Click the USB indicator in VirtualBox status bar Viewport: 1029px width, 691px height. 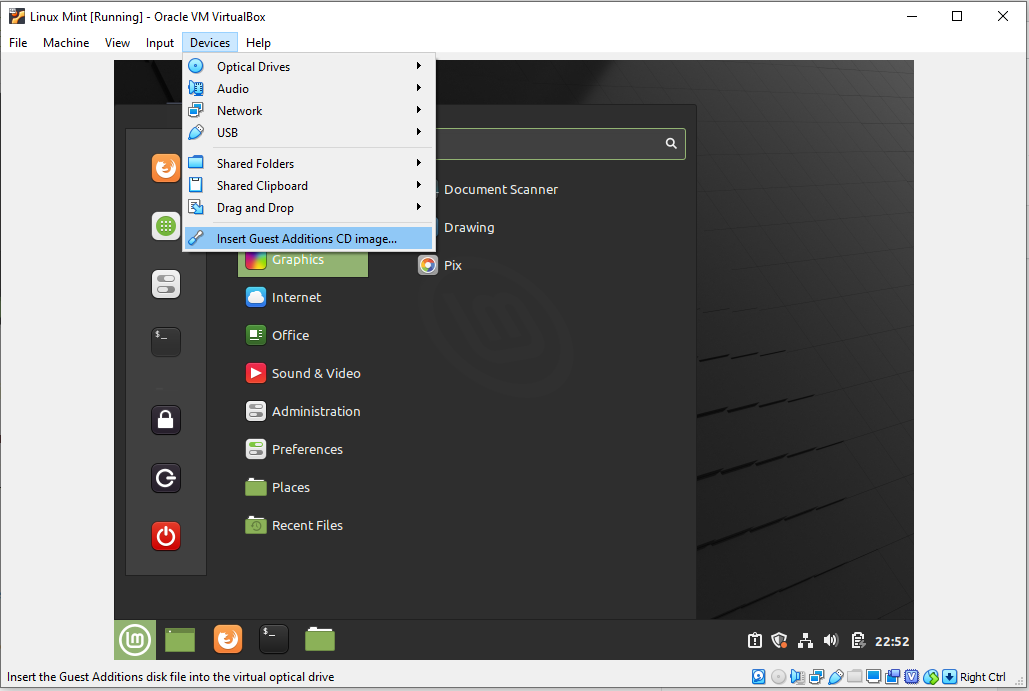click(x=835, y=677)
